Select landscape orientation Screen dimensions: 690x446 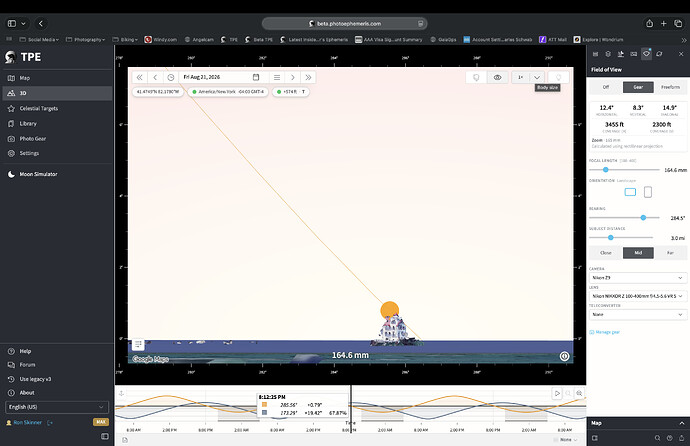(x=630, y=192)
